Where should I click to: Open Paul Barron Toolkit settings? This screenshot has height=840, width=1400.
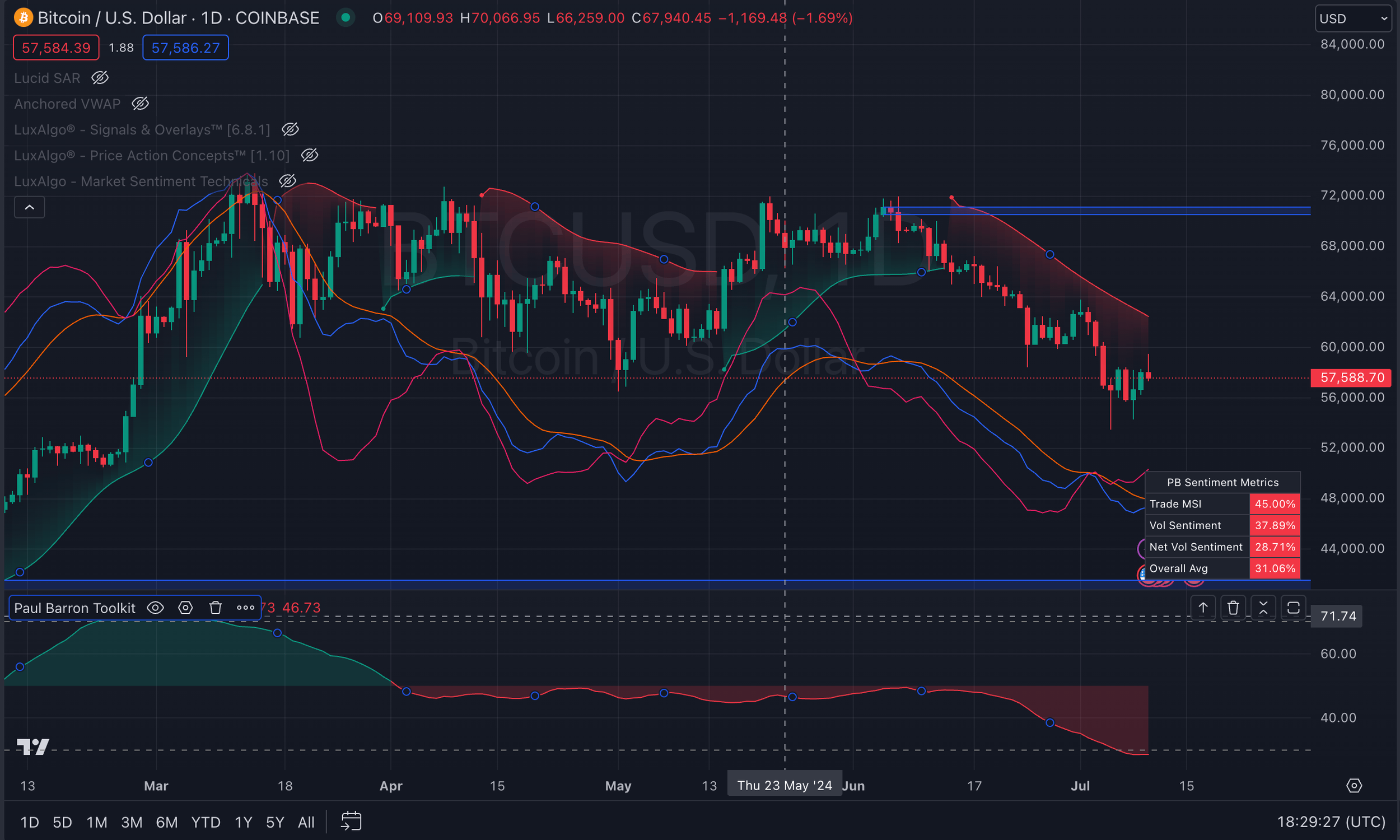[x=185, y=608]
